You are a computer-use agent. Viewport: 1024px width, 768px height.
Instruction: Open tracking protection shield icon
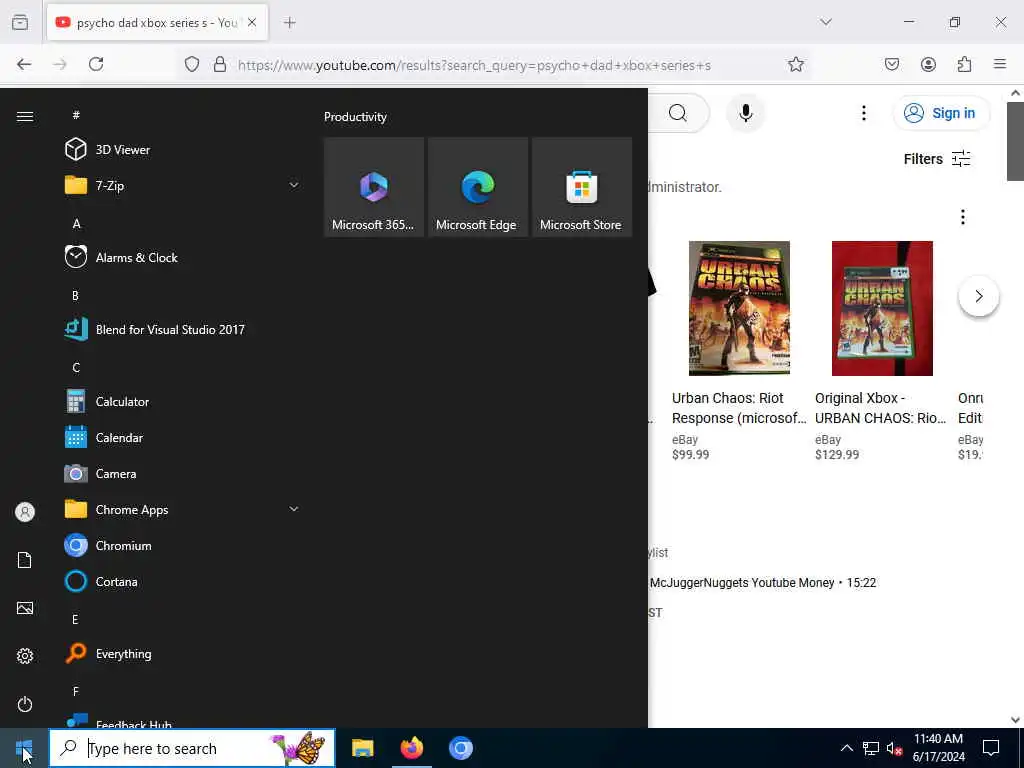click(x=191, y=64)
